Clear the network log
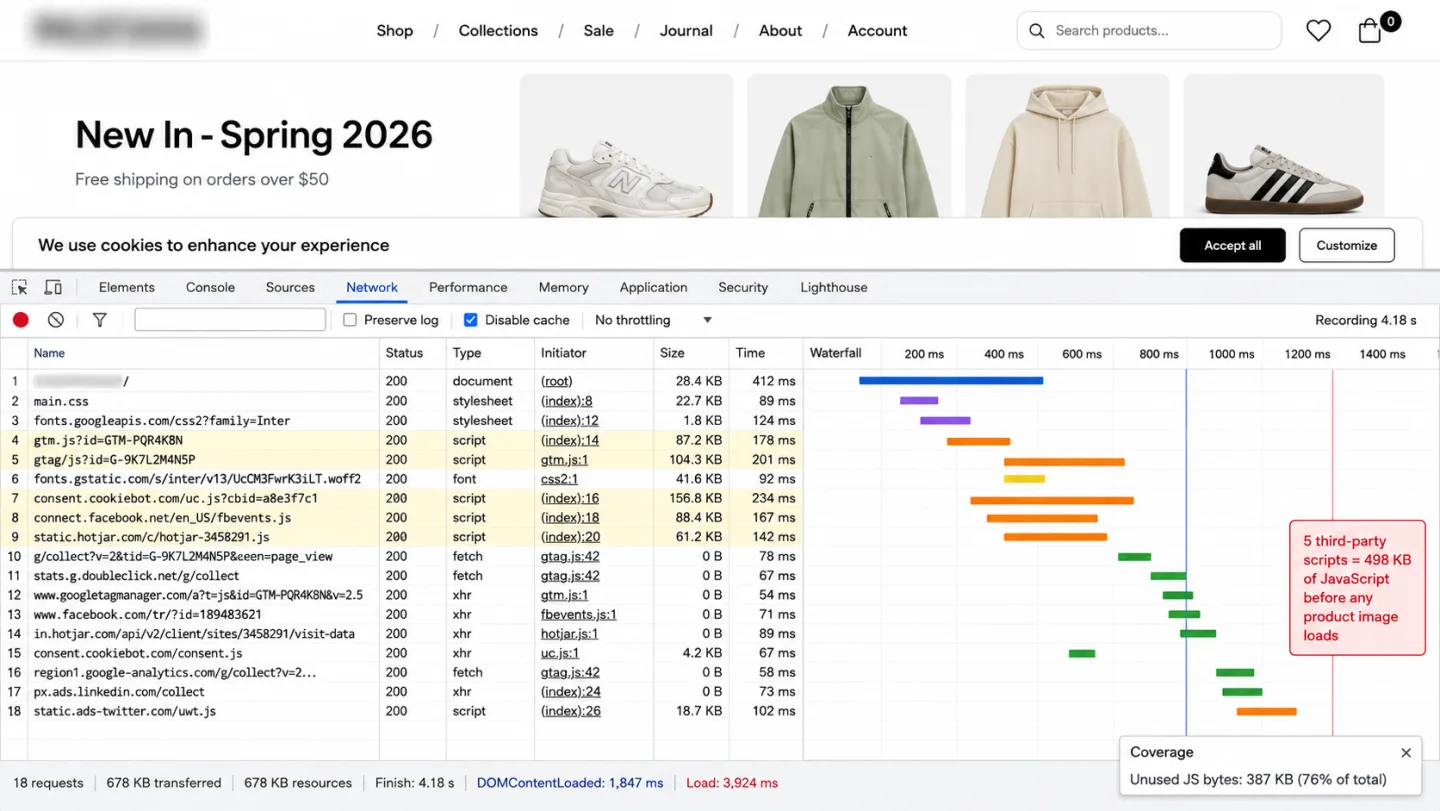 (x=56, y=320)
